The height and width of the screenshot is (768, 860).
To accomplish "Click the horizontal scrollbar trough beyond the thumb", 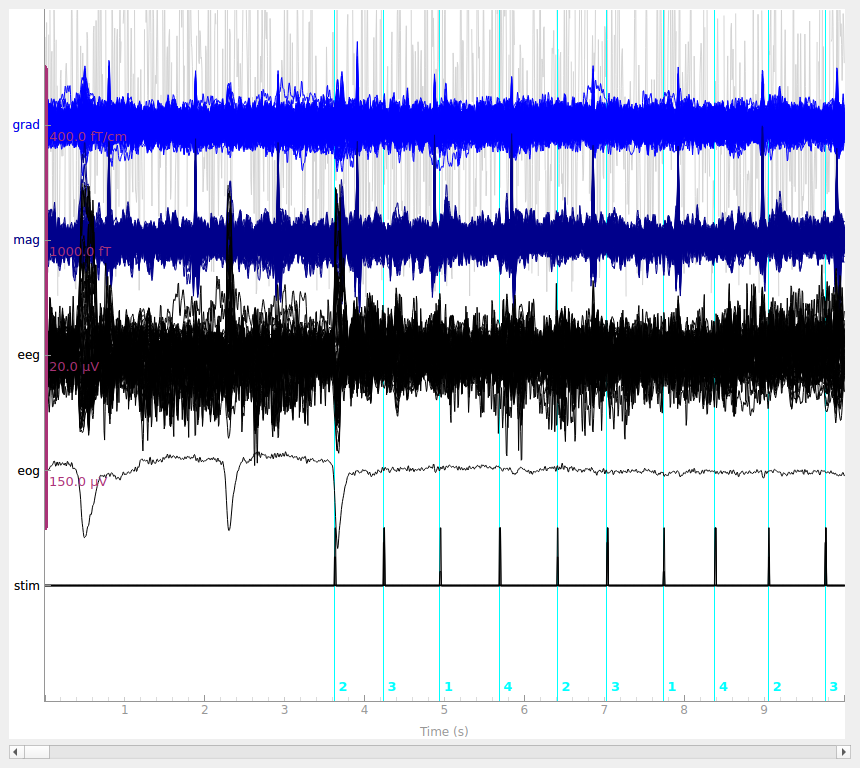I will click(x=443, y=752).
